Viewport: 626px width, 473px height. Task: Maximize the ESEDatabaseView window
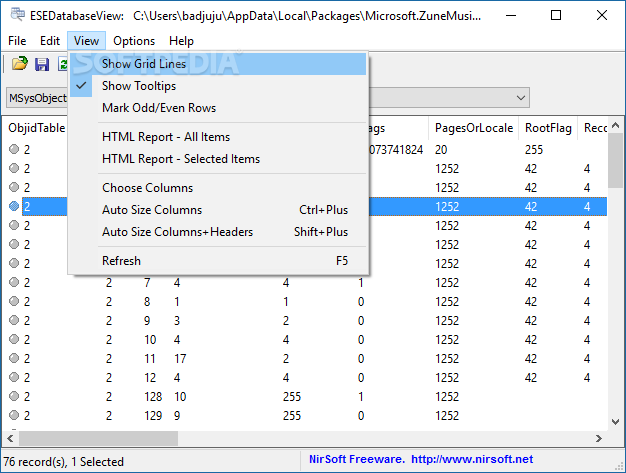coord(556,15)
